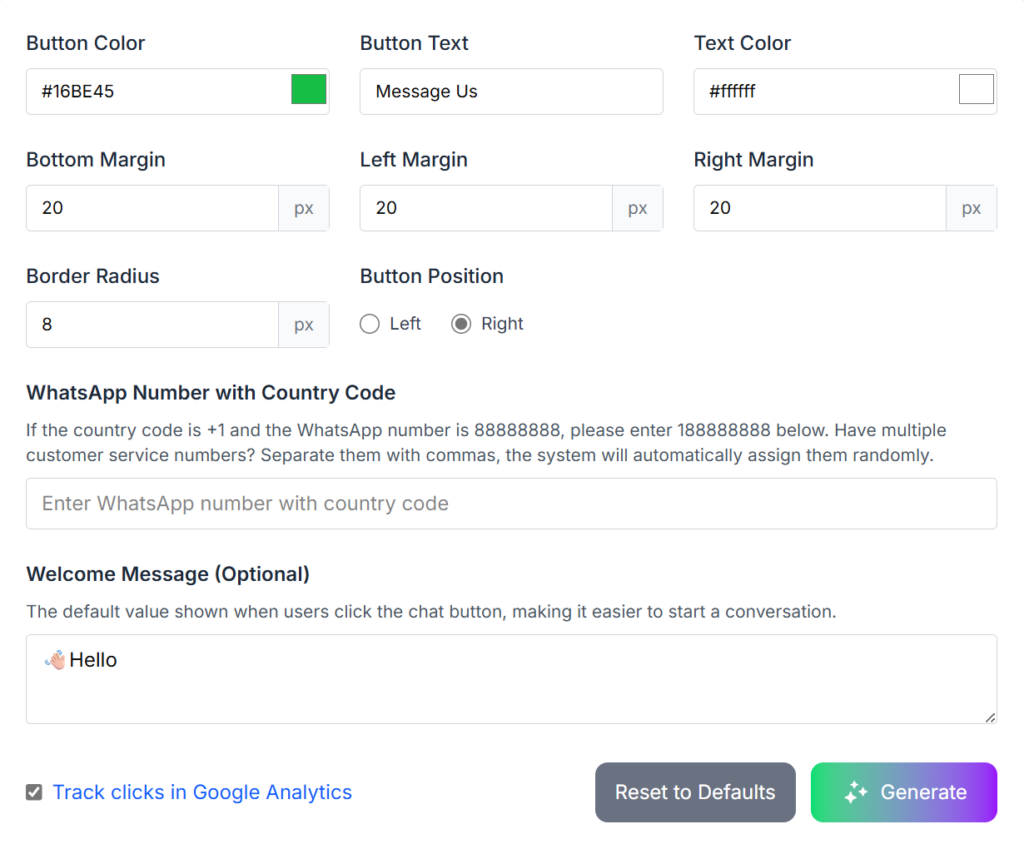Select the Bottom Margin value field
The width and height of the screenshot is (1024, 849).
pos(150,208)
